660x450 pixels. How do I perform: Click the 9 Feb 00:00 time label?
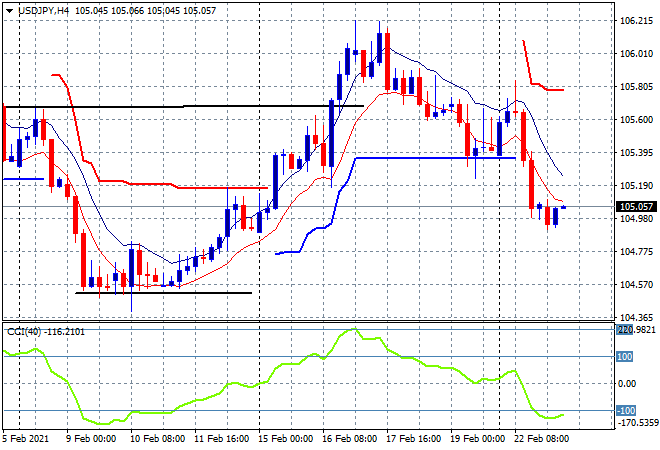(x=90, y=439)
